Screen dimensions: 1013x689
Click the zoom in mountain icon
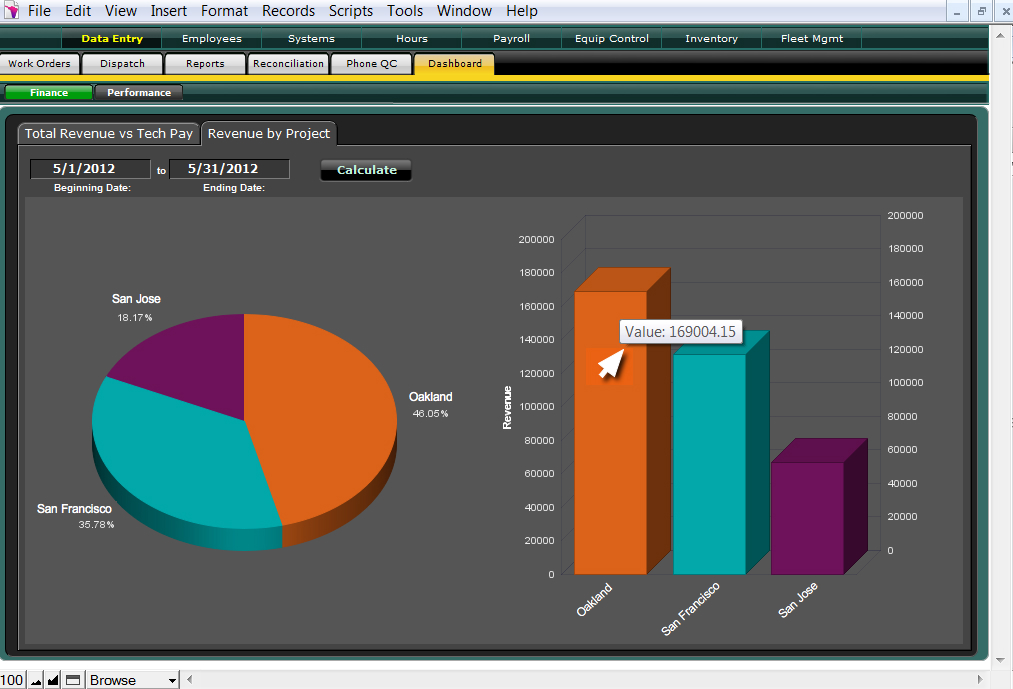tap(54, 680)
